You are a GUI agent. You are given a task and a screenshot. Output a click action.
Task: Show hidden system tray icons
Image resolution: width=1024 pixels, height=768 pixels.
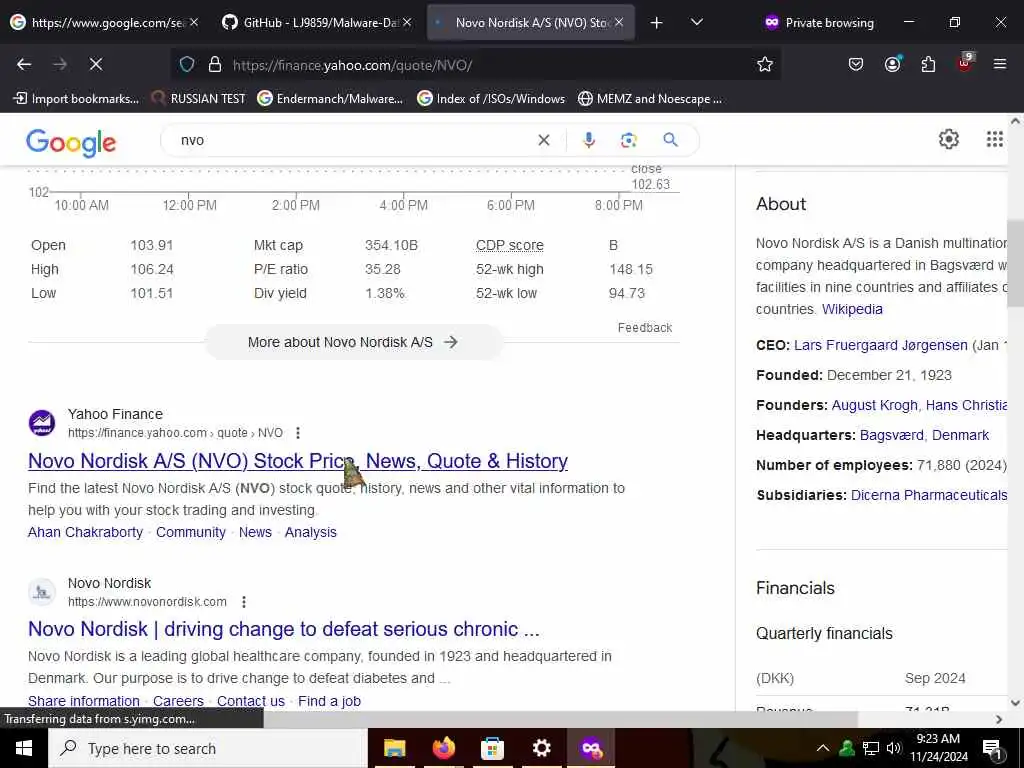823,748
